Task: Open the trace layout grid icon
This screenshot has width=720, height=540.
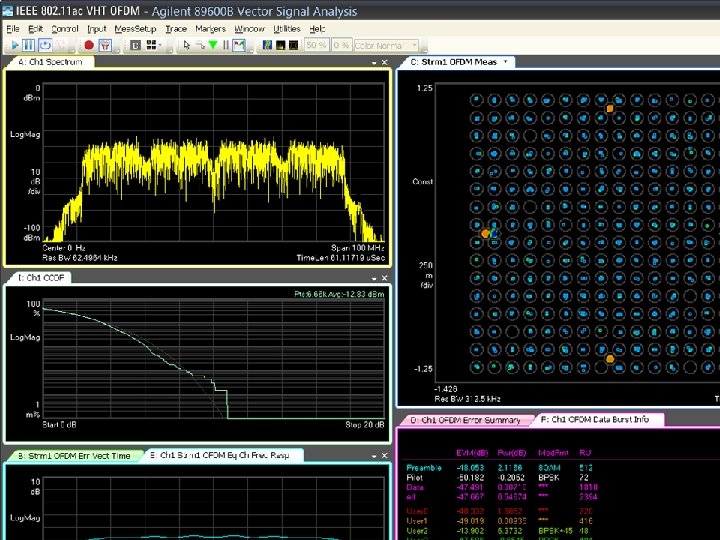Action: [151, 45]
